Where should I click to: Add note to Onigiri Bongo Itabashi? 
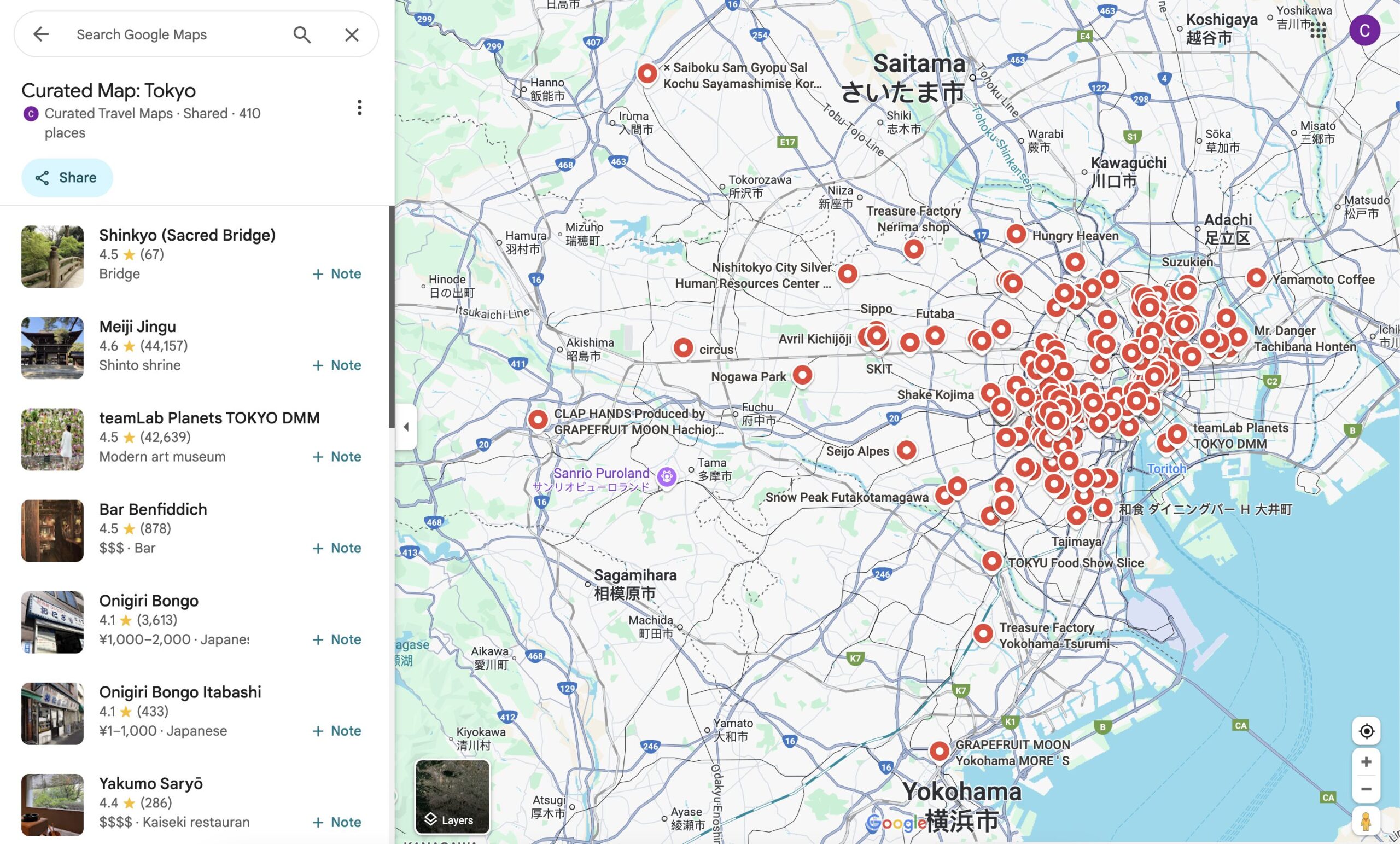tap(337, 731)
